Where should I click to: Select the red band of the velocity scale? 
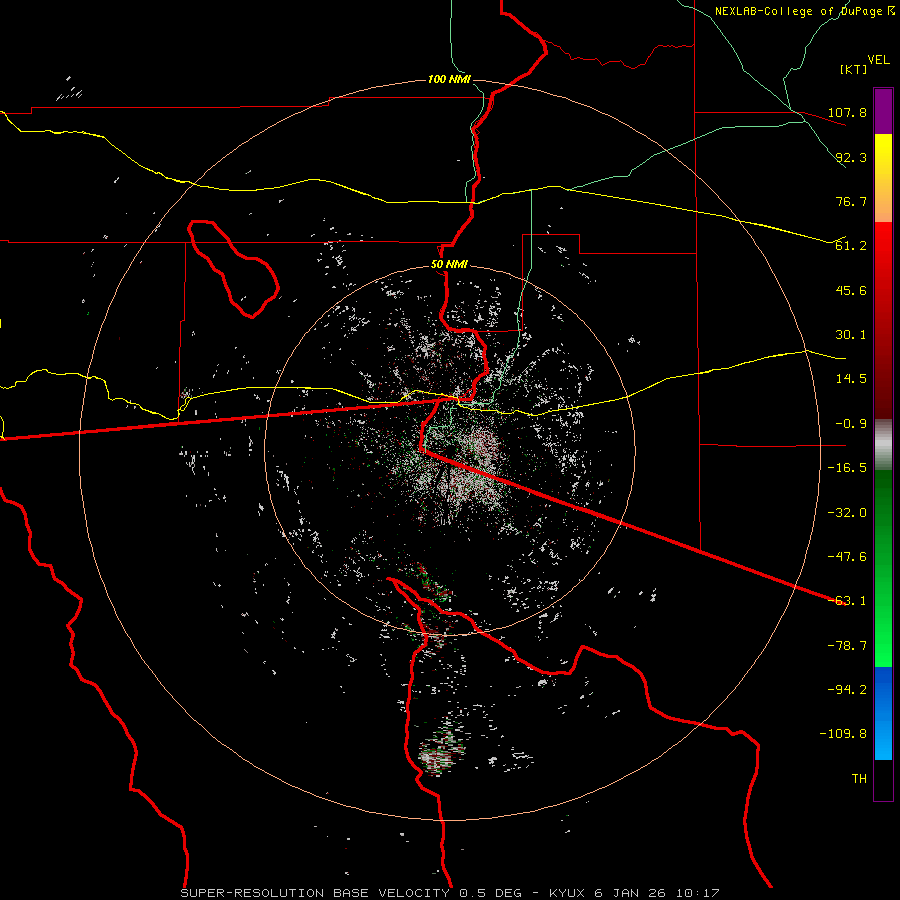click(883, 320)
